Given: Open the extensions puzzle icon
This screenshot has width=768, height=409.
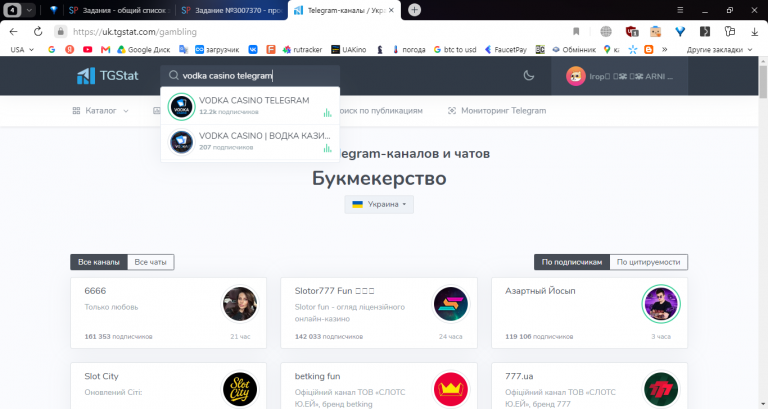Looking at the screenshot, I should [x=730, y=31].
